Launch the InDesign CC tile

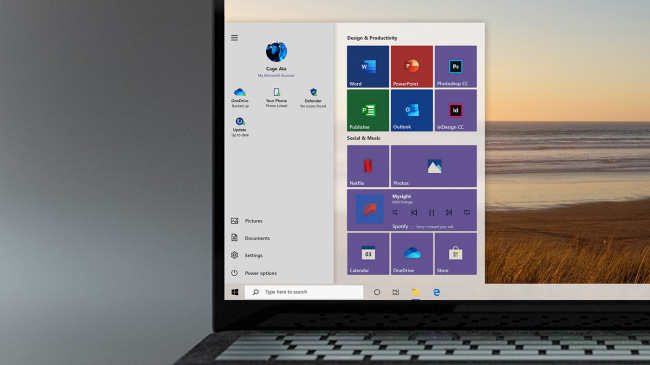[456, 110]
